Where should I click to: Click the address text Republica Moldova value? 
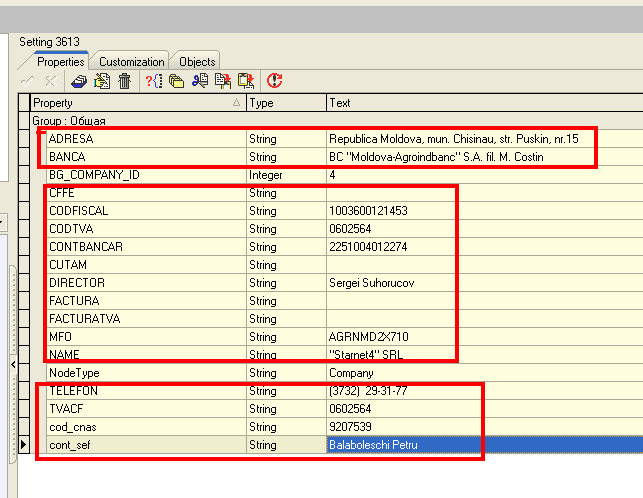click(x=454, y=139)
